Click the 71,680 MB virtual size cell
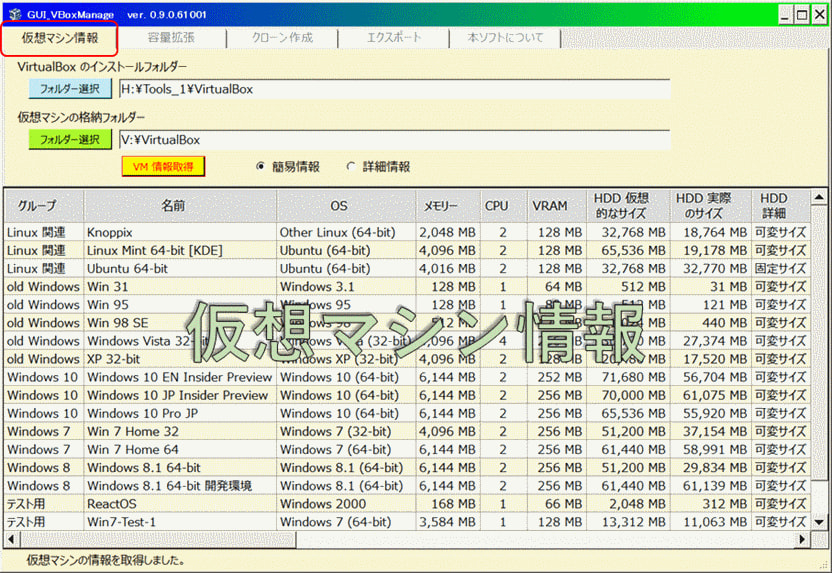 [628, 377]
